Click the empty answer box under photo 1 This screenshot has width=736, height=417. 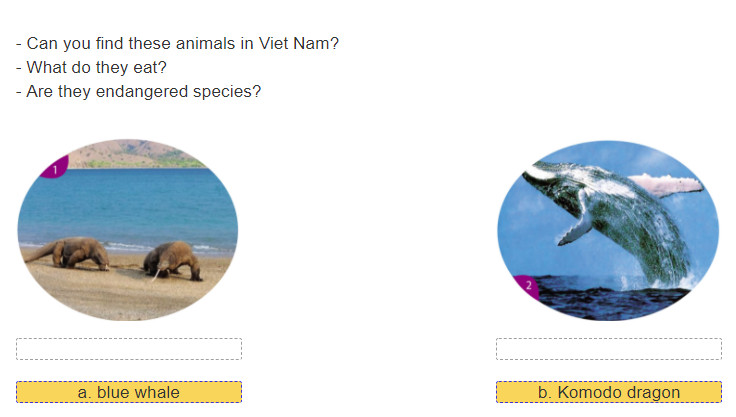pos(129,349)
